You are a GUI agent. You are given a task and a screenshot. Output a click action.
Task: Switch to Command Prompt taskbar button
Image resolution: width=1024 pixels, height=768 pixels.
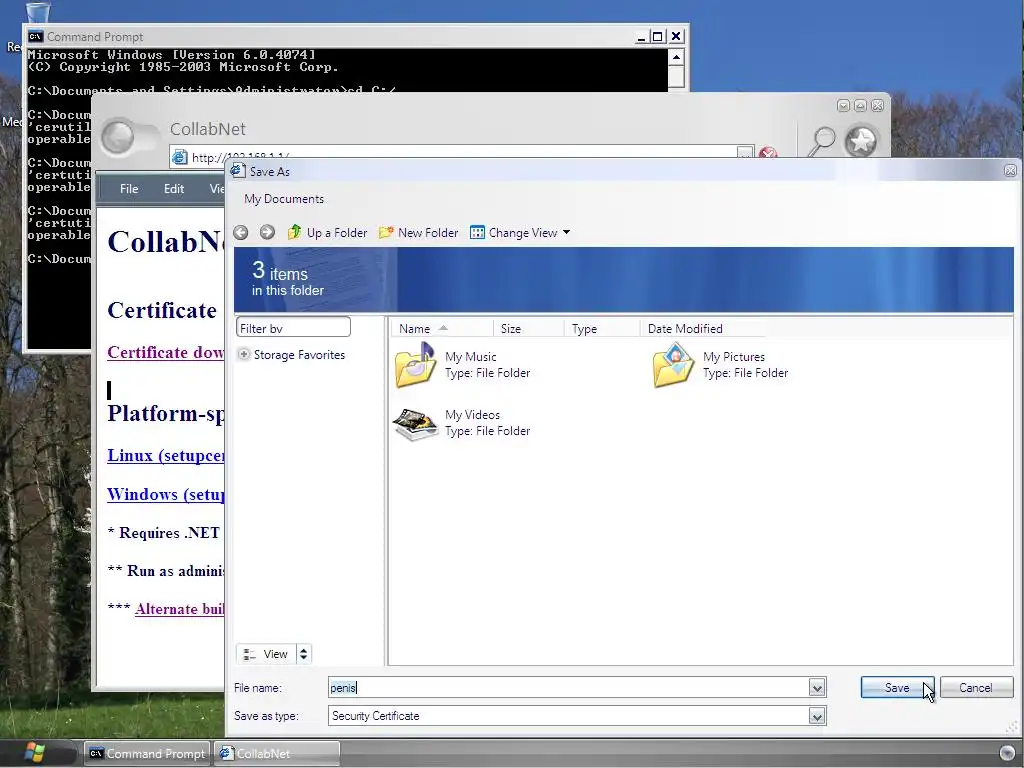point(148,754)
